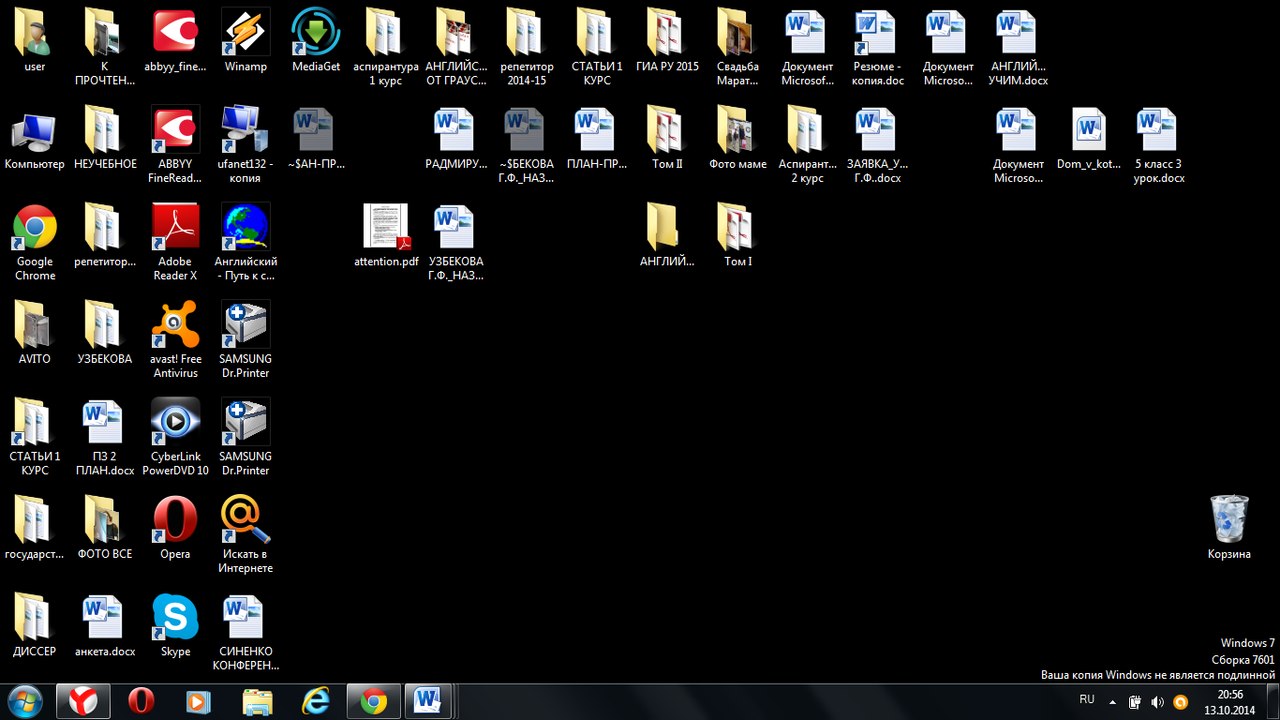The height and width of the screenshot is (720, 1280).
Task: Select the abbyy_fine... installer icon
Action: click(x=175, y=40)
